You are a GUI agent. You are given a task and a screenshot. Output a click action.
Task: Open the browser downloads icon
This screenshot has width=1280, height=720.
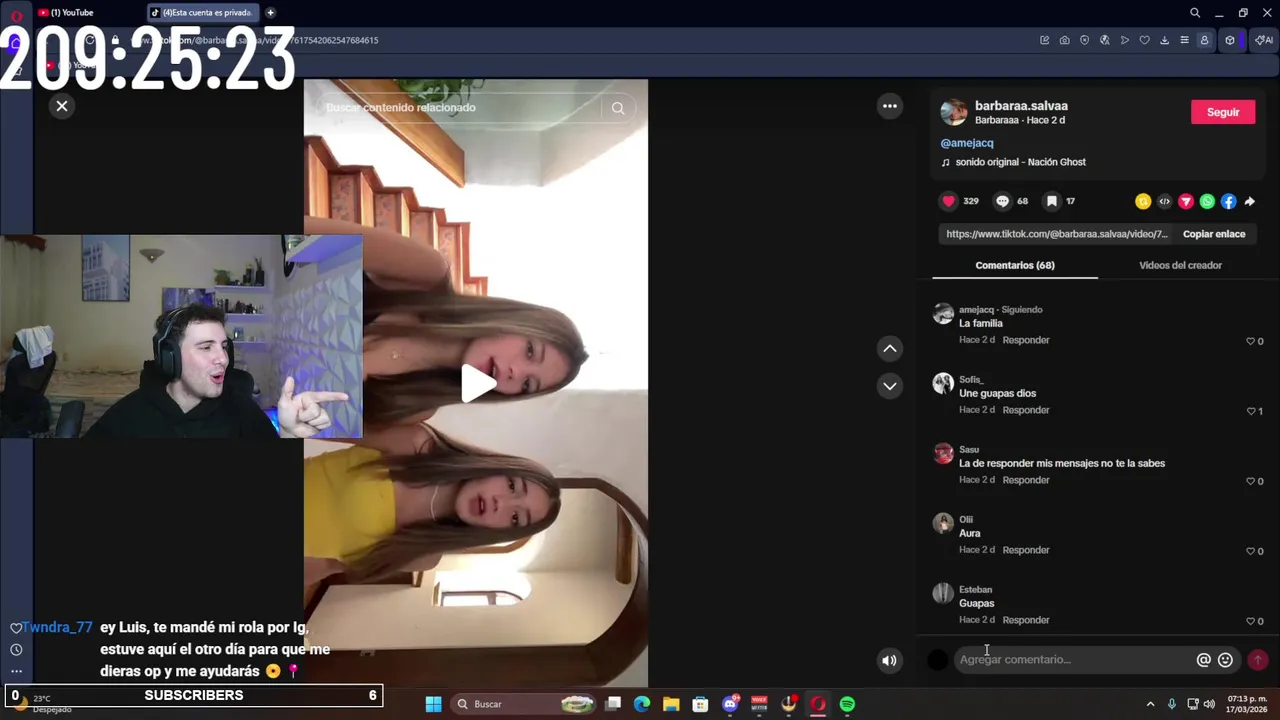point(1164,40)
